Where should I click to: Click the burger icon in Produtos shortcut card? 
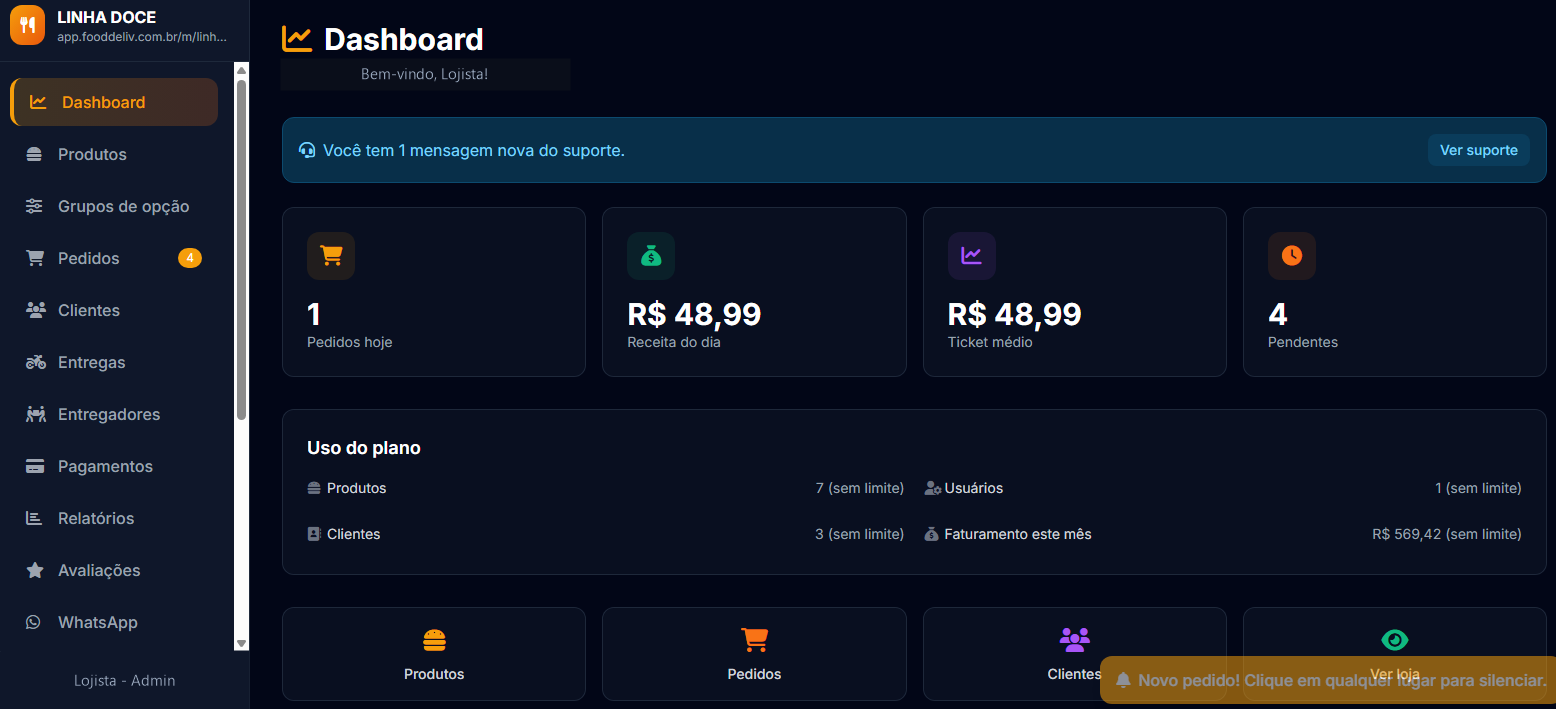434,640
